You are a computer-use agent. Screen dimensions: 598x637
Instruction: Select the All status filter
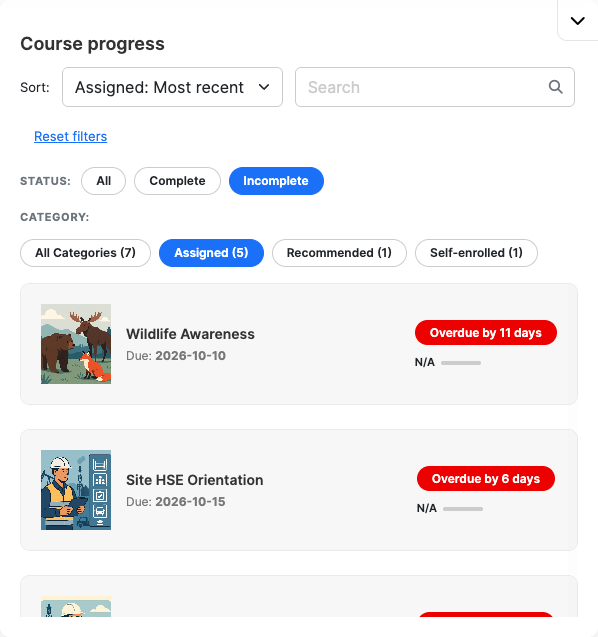coord(104,181)
